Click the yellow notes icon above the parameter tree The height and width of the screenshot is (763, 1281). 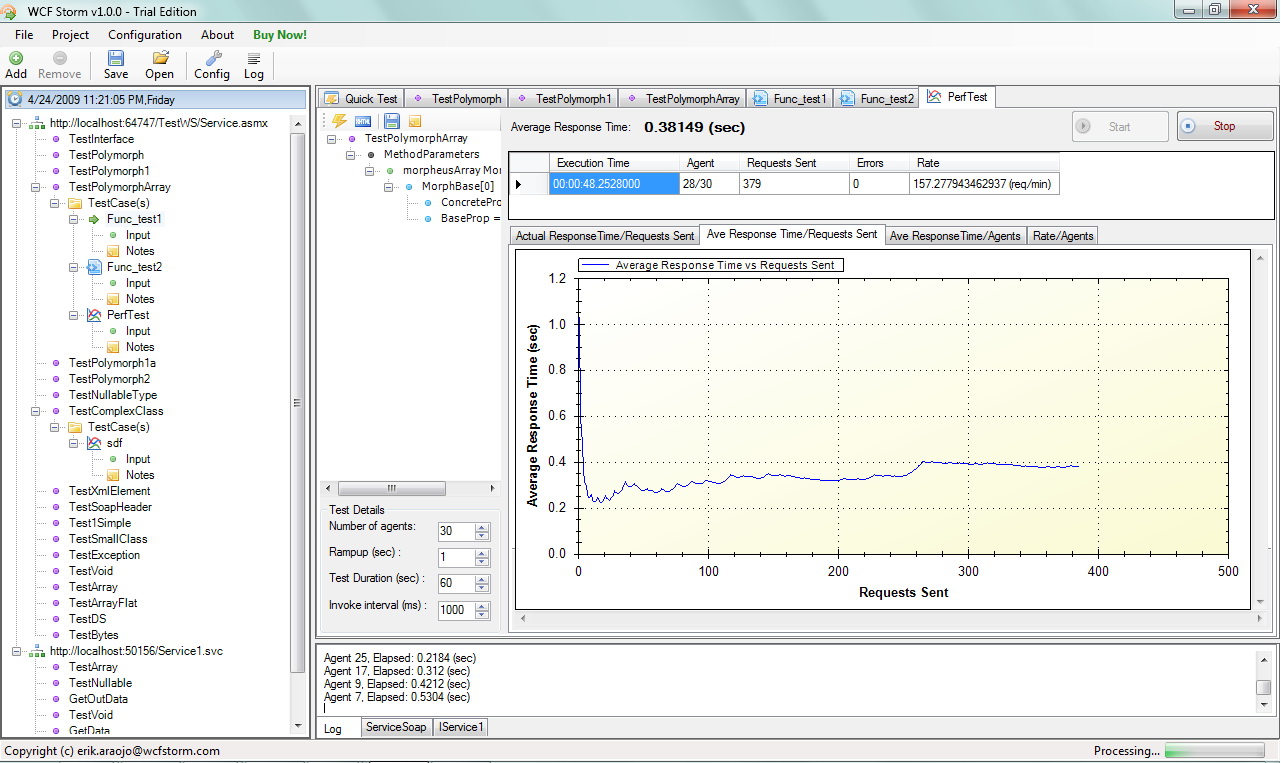(x=415, y=121)
